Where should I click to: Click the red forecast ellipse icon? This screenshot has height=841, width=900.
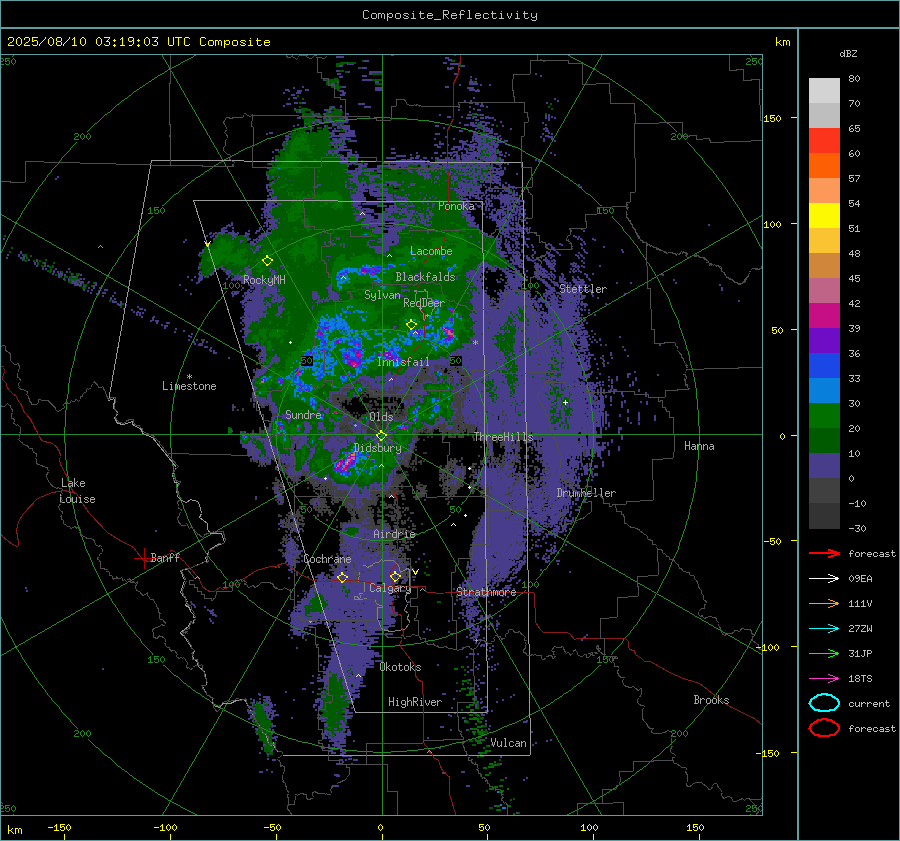[824, 728]
